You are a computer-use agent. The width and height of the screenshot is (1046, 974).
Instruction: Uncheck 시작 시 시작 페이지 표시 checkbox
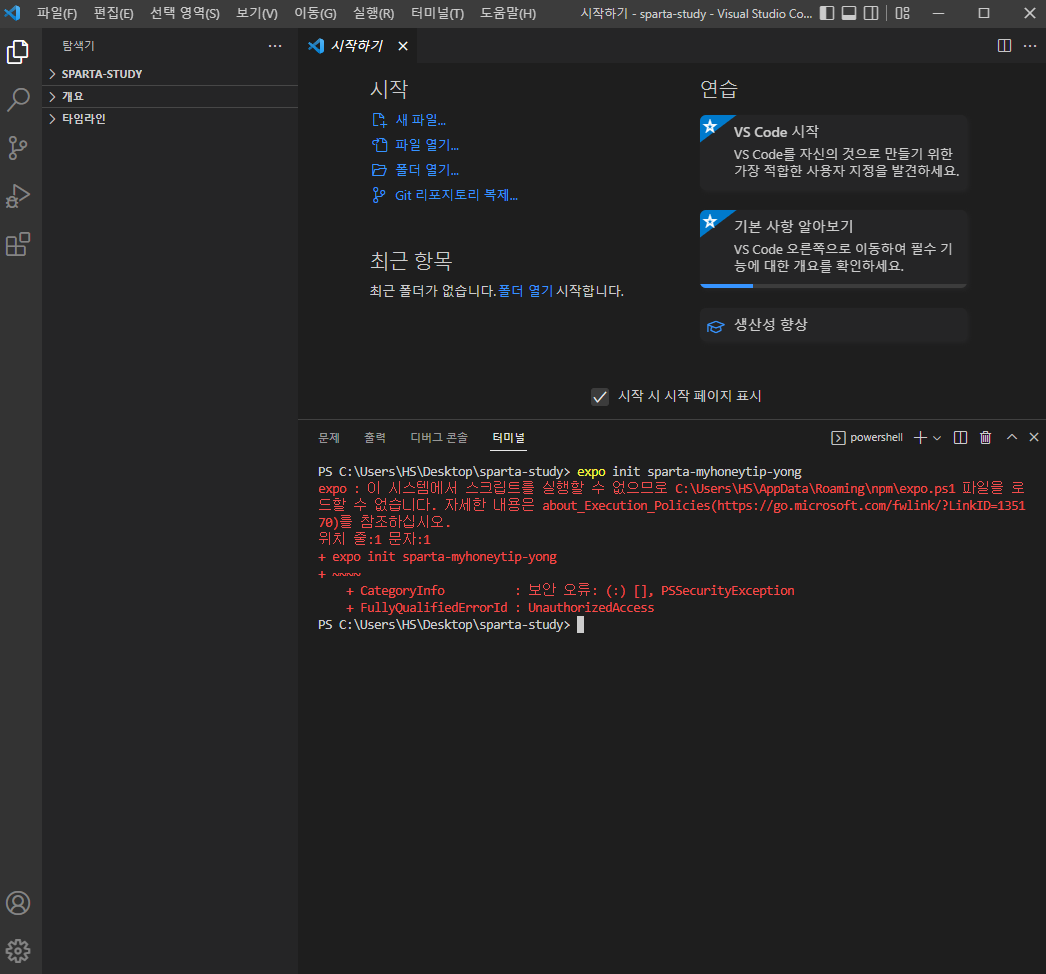[600, 397]
